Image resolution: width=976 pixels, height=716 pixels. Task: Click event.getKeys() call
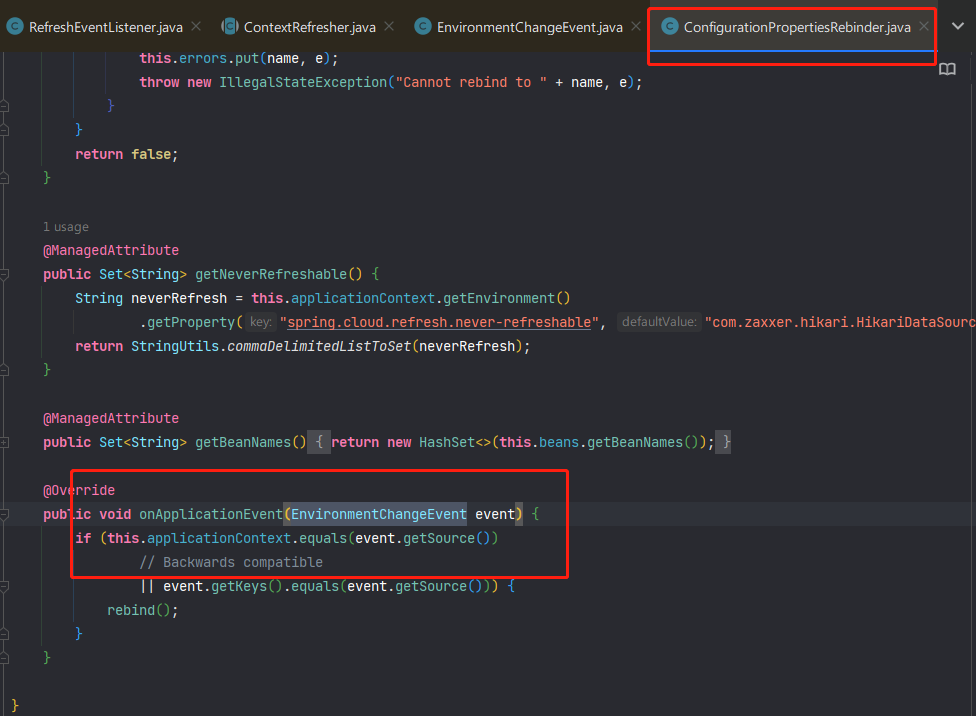(223, 586)
